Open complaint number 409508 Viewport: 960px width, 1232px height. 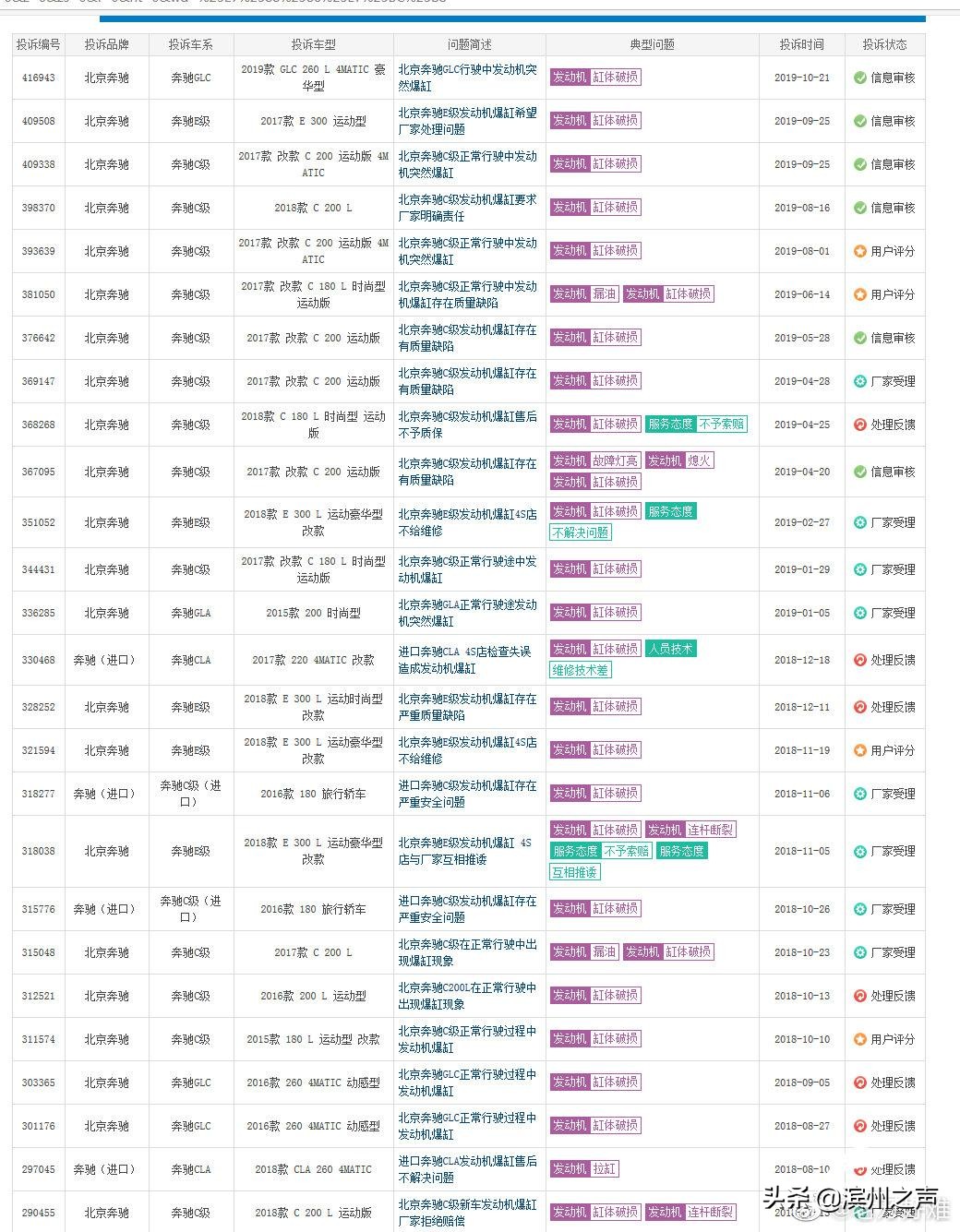tap(38, 121)
